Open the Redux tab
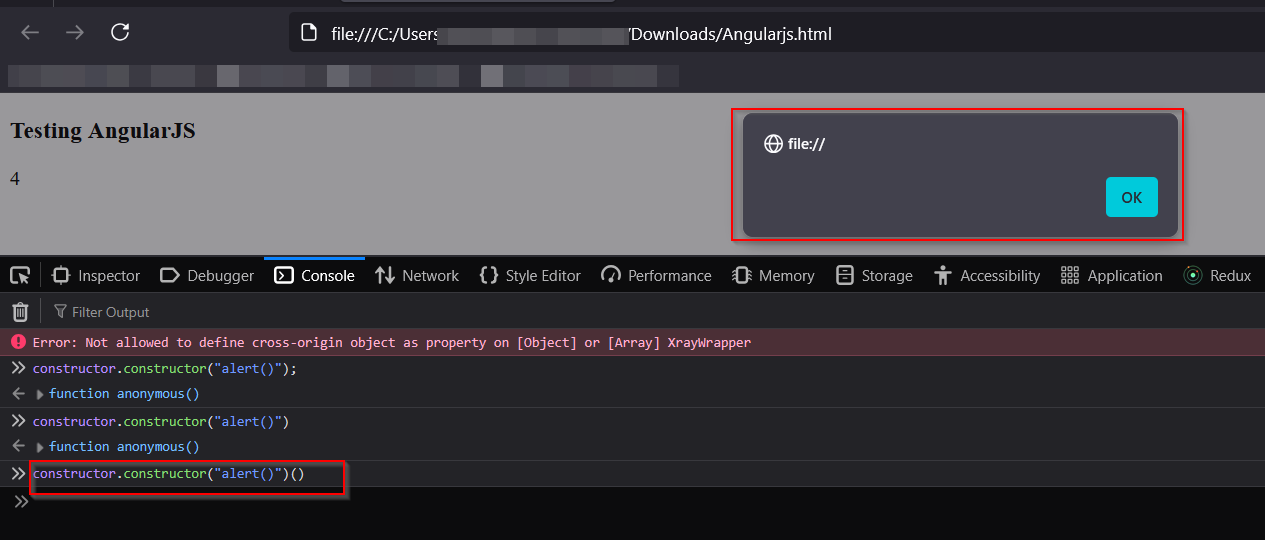The height and width of the screenshot is (540, 1265). click(1217, 276)
